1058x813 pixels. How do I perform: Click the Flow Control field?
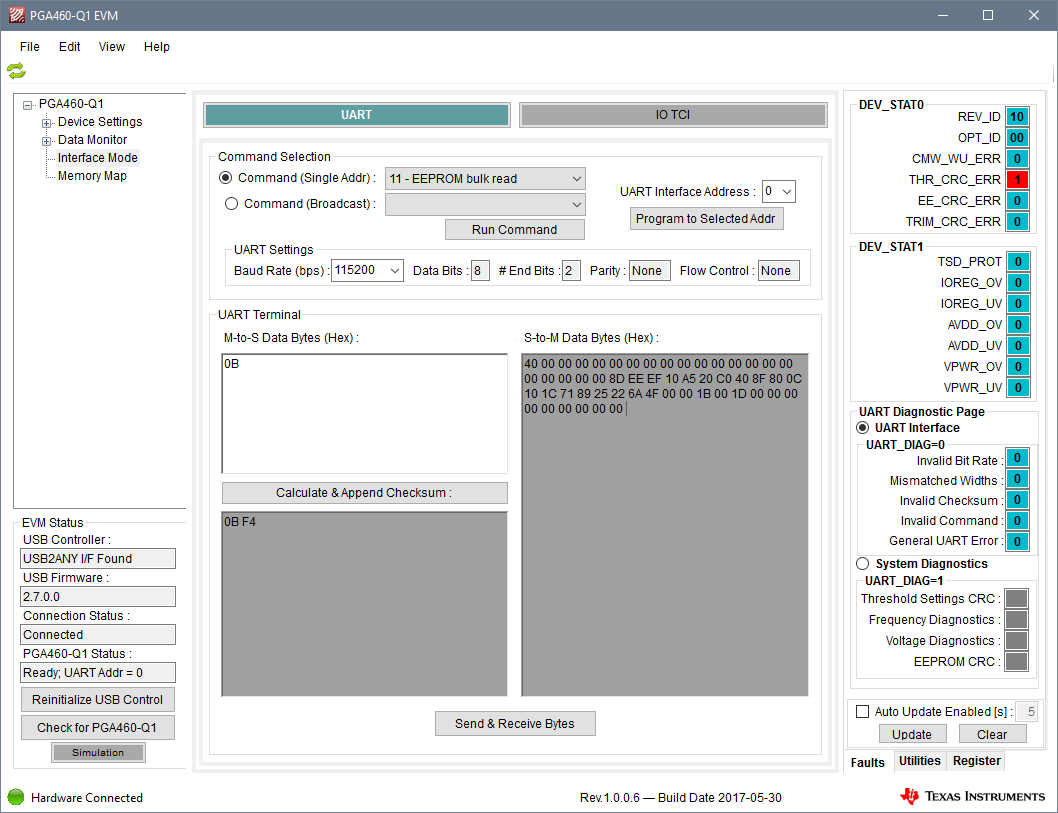point(779,271)
